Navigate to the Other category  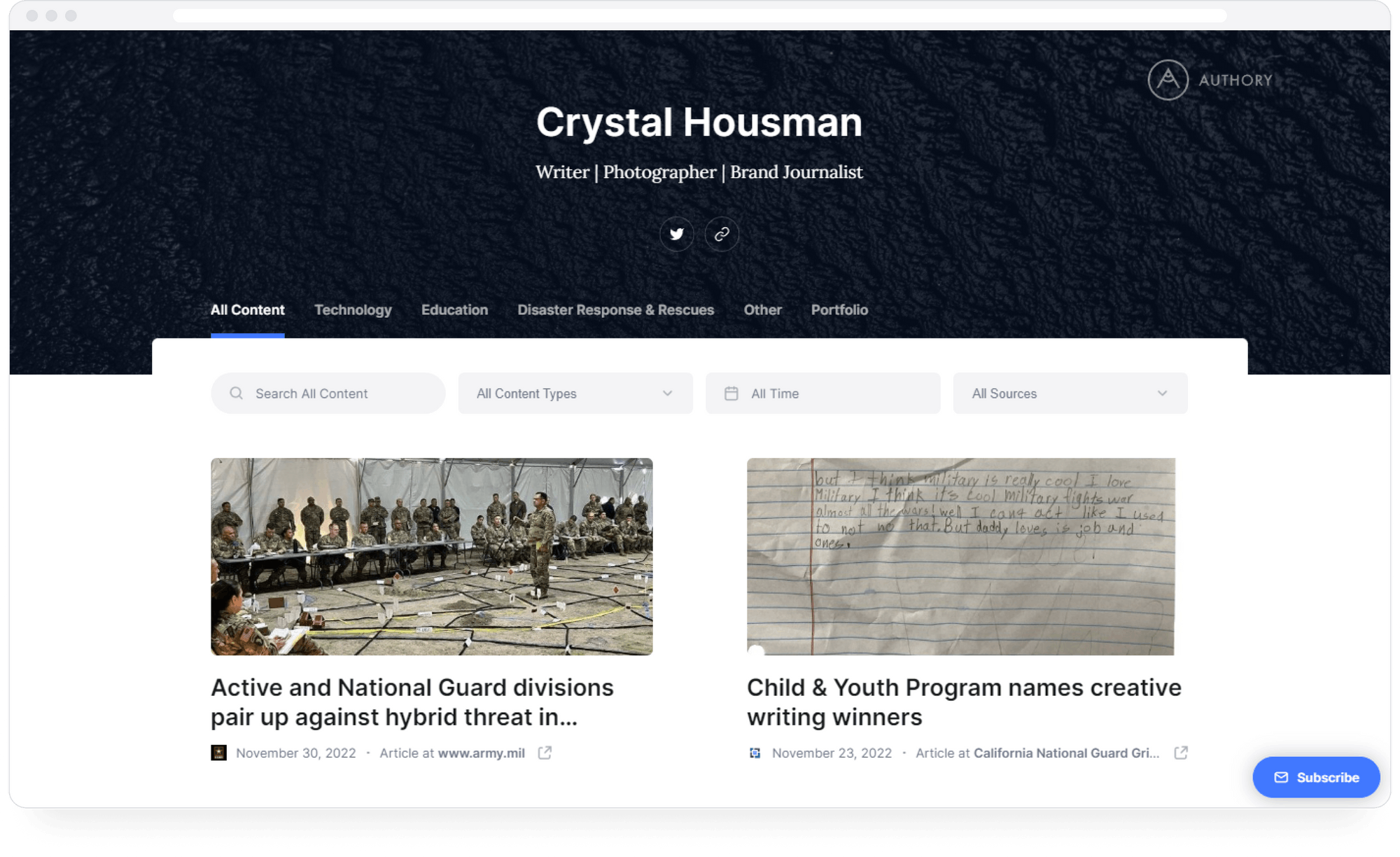point(762,310)
